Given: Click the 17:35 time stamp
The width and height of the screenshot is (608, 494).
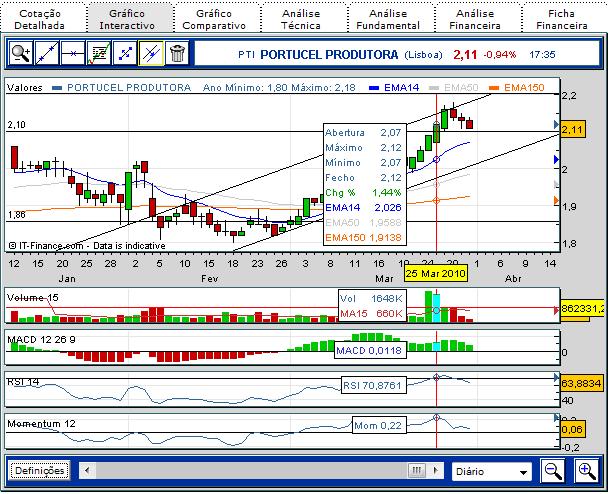Looking at the screenshot, I should pos(542,55).
